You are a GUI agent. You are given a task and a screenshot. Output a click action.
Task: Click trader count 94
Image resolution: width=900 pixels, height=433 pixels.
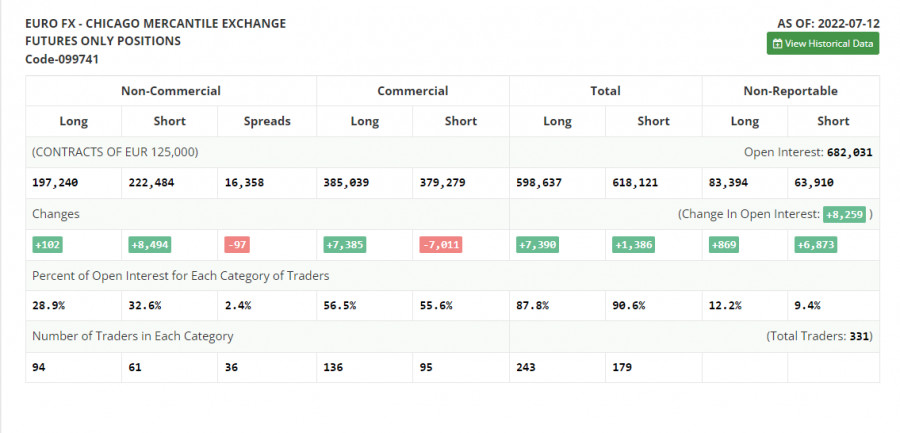tap(39, 368)
